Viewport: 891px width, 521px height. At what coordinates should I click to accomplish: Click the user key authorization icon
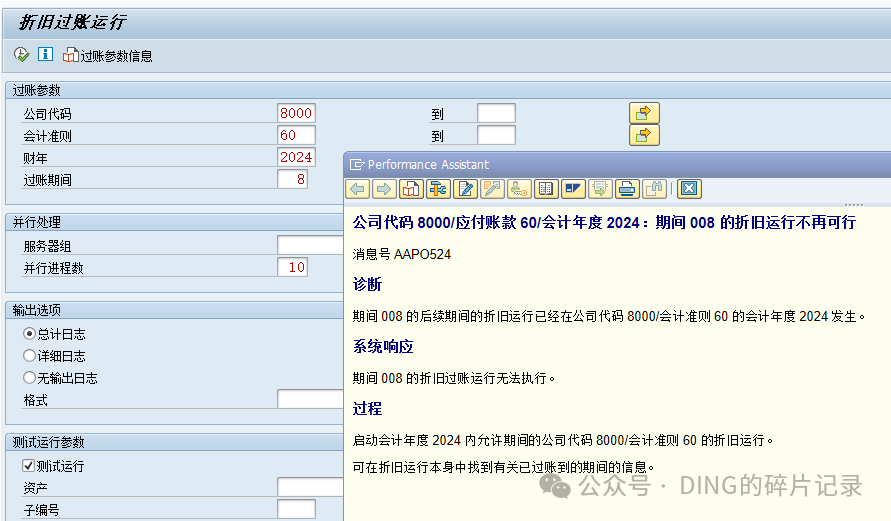(x=519, y=189)
